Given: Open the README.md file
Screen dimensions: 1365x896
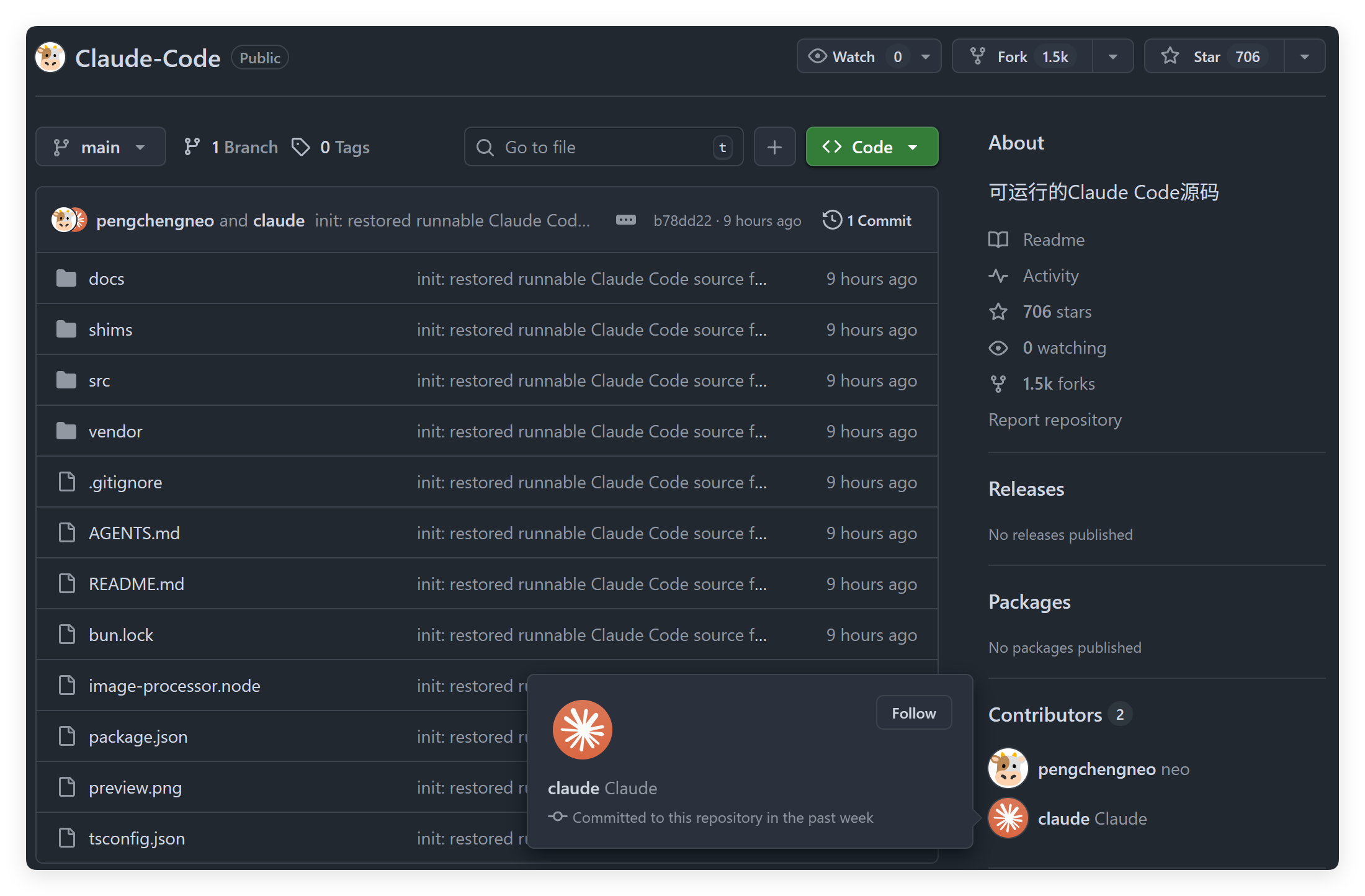Looking at the screenshot, I should [136, 584].
